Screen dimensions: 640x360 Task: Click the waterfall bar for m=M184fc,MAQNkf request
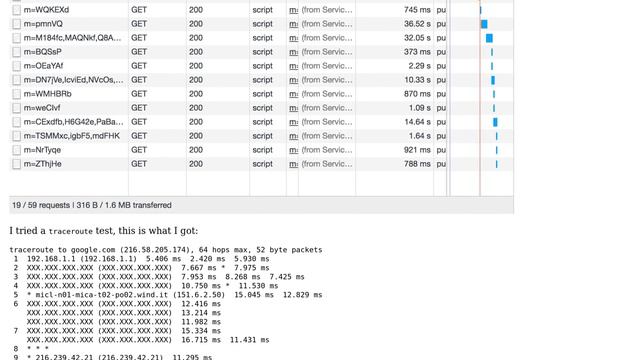[x=489, y=38]
